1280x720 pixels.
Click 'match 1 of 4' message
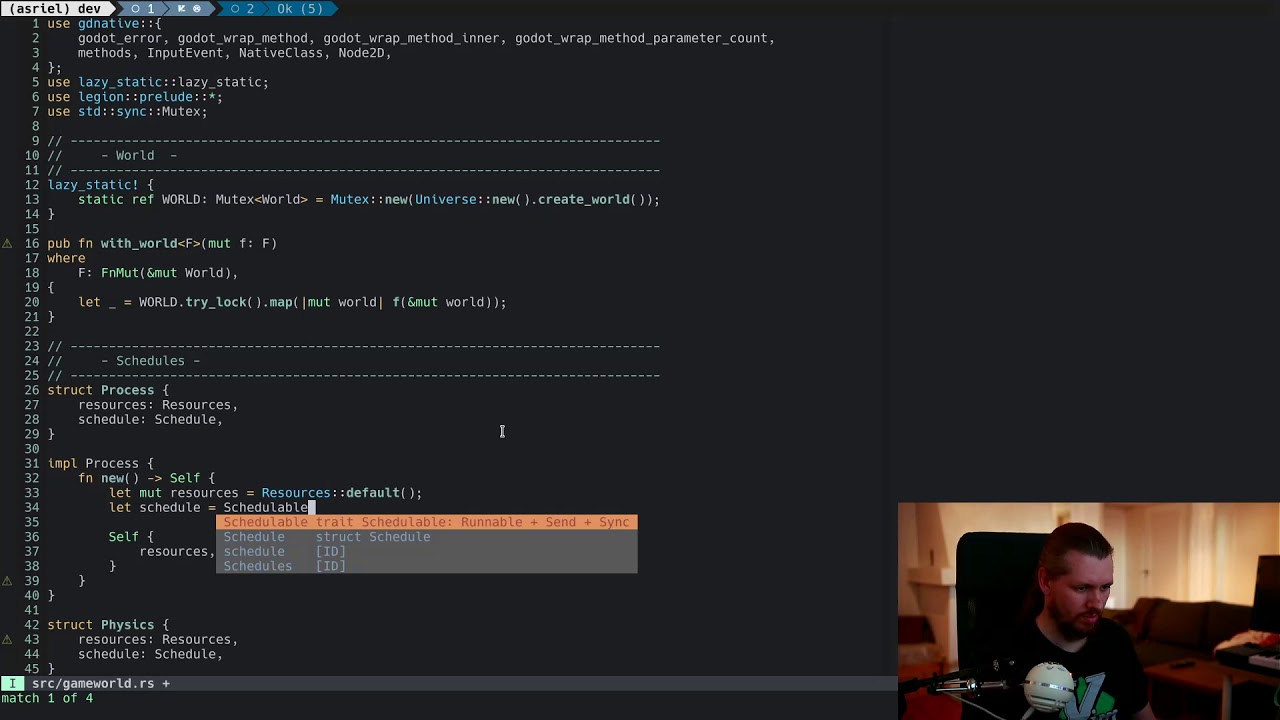[47, 698]
